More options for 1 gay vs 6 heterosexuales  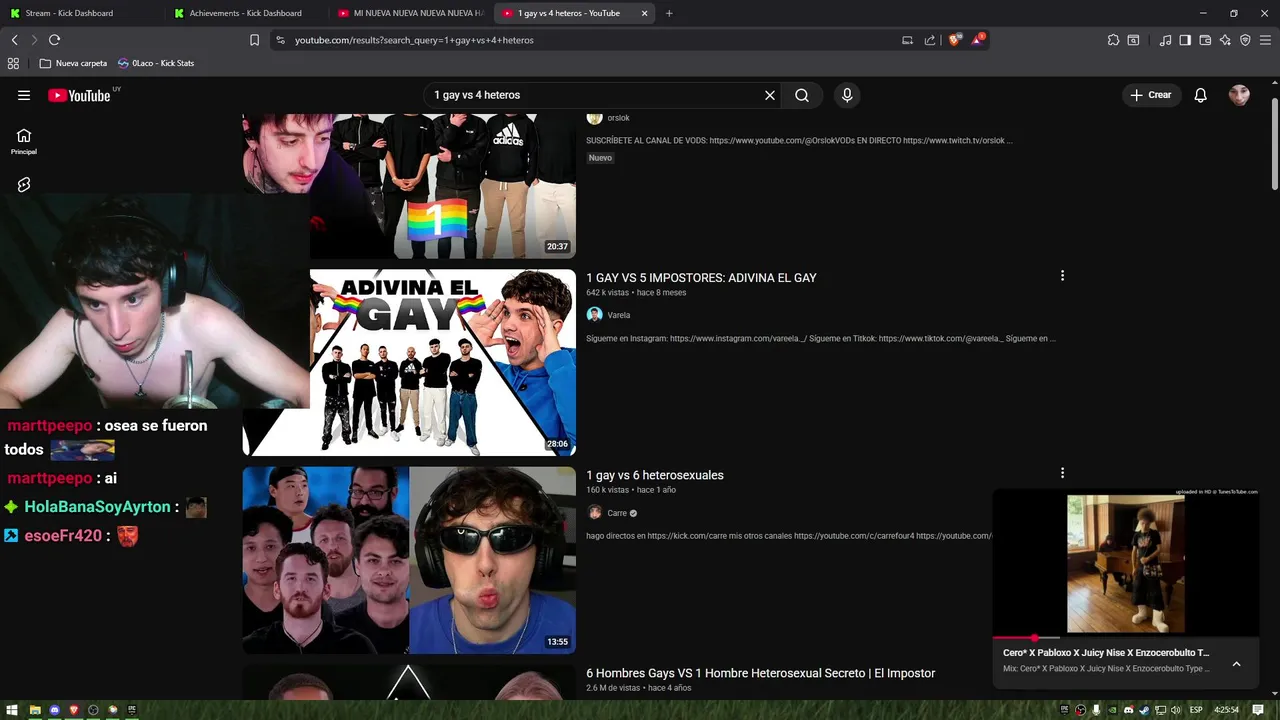point(1062,473)
